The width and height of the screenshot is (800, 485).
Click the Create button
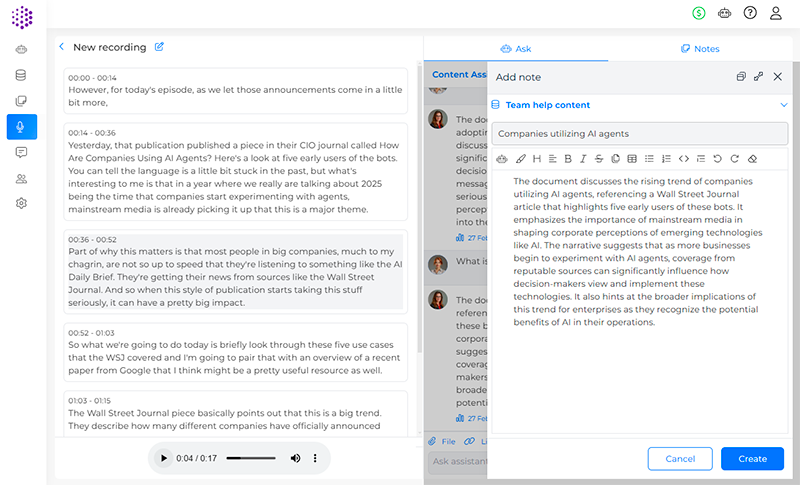click(x=752, y=458)
